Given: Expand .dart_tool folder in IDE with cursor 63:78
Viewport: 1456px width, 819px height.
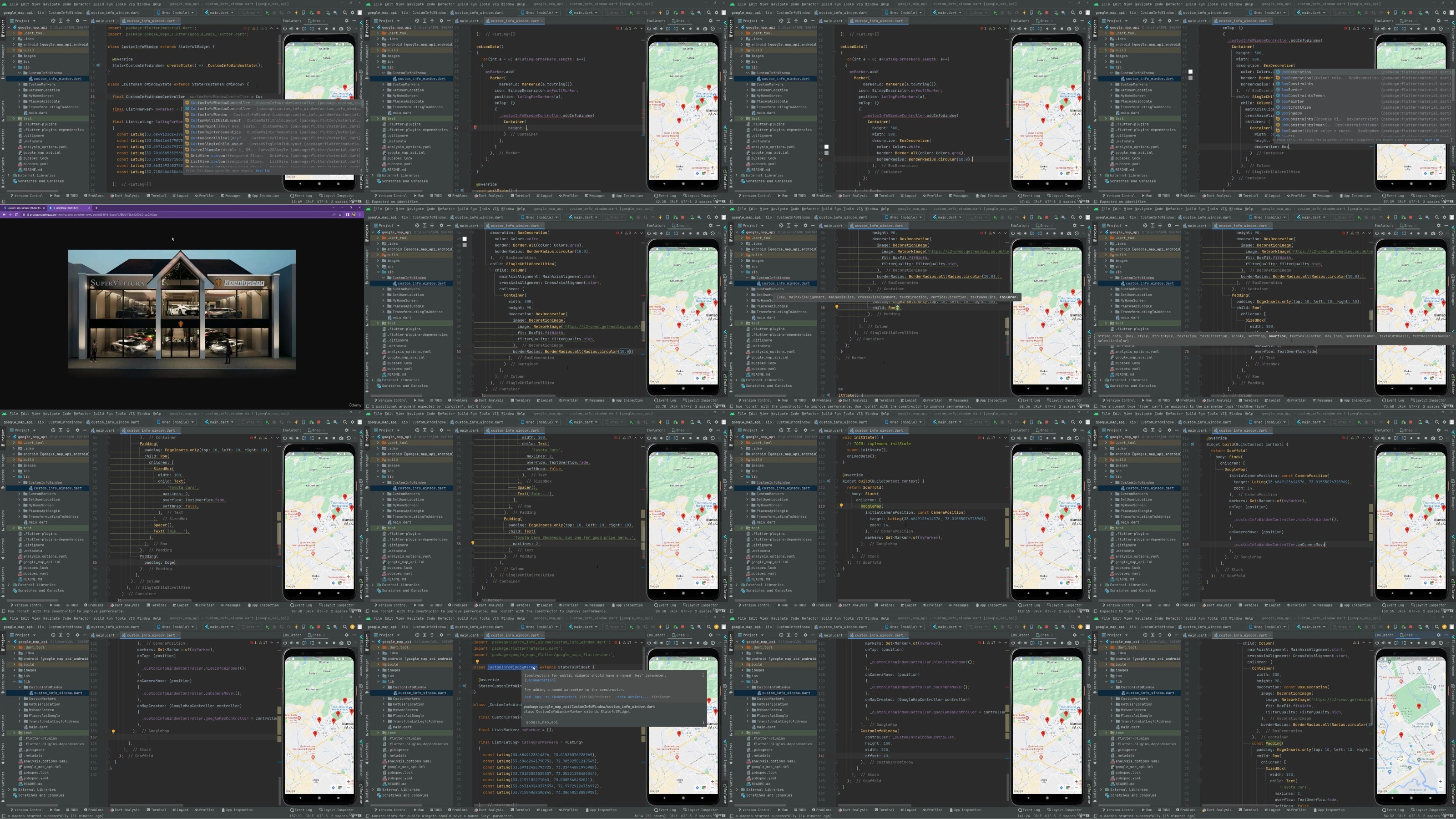Looking at the screenshot, I should click(379, 238).
